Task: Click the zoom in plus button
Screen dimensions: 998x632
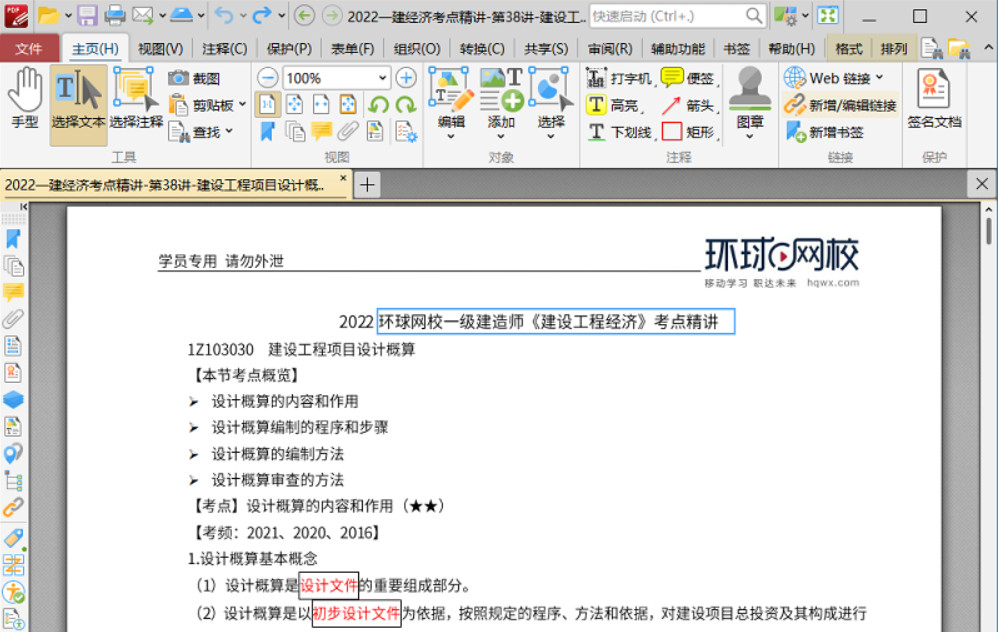Action: tap(405, 78)
